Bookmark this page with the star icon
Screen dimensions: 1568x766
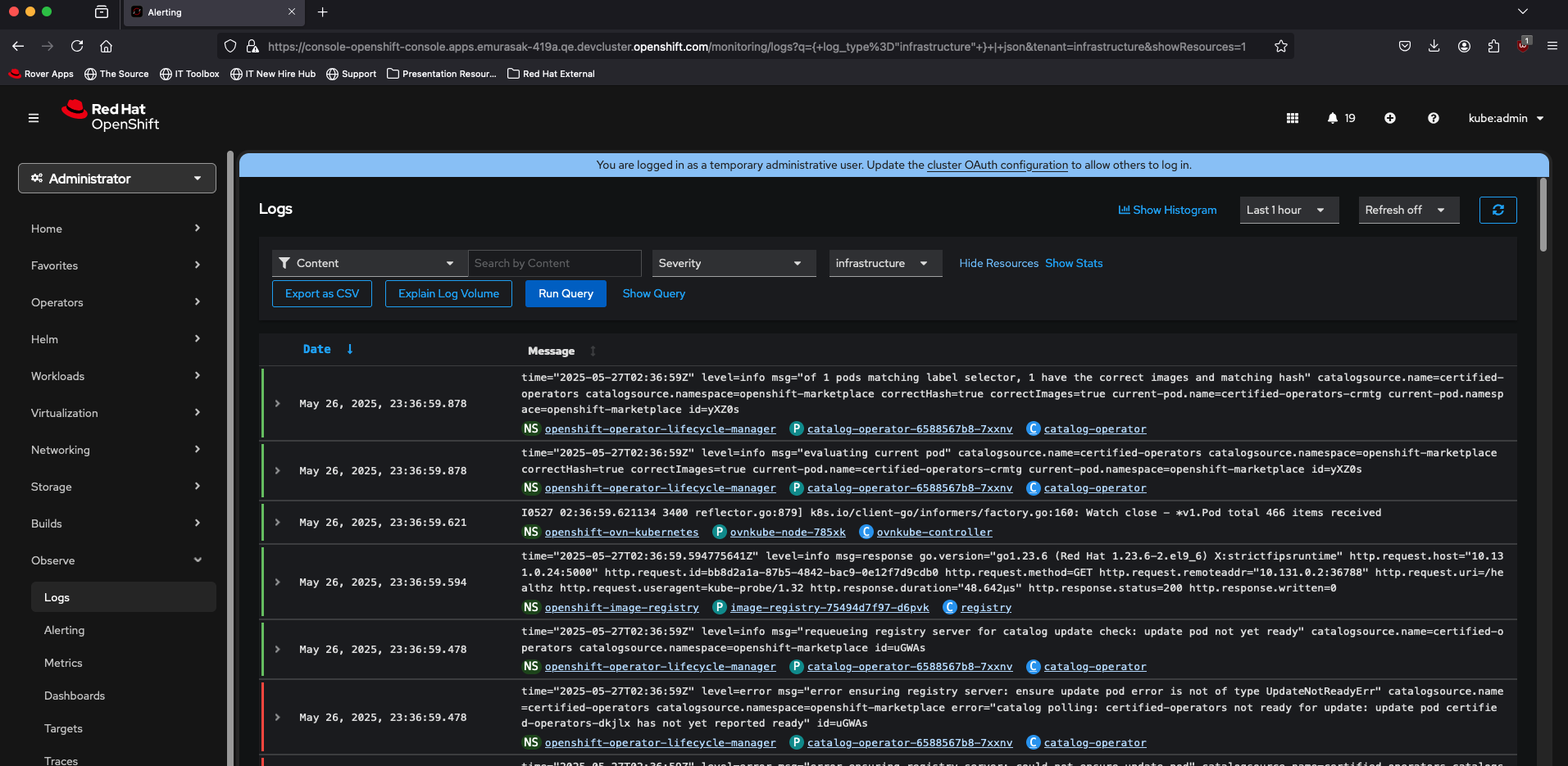click(1280, 47)
